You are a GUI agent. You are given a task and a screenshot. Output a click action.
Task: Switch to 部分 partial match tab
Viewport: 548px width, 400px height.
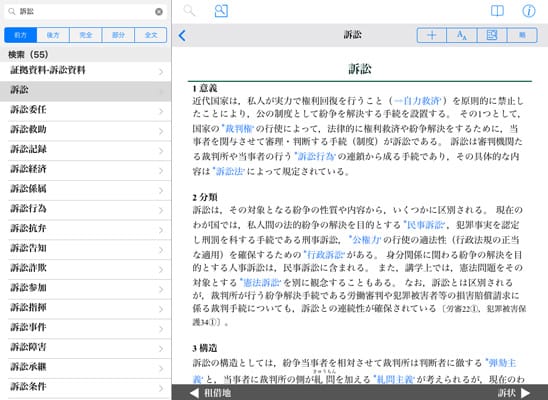118,35
